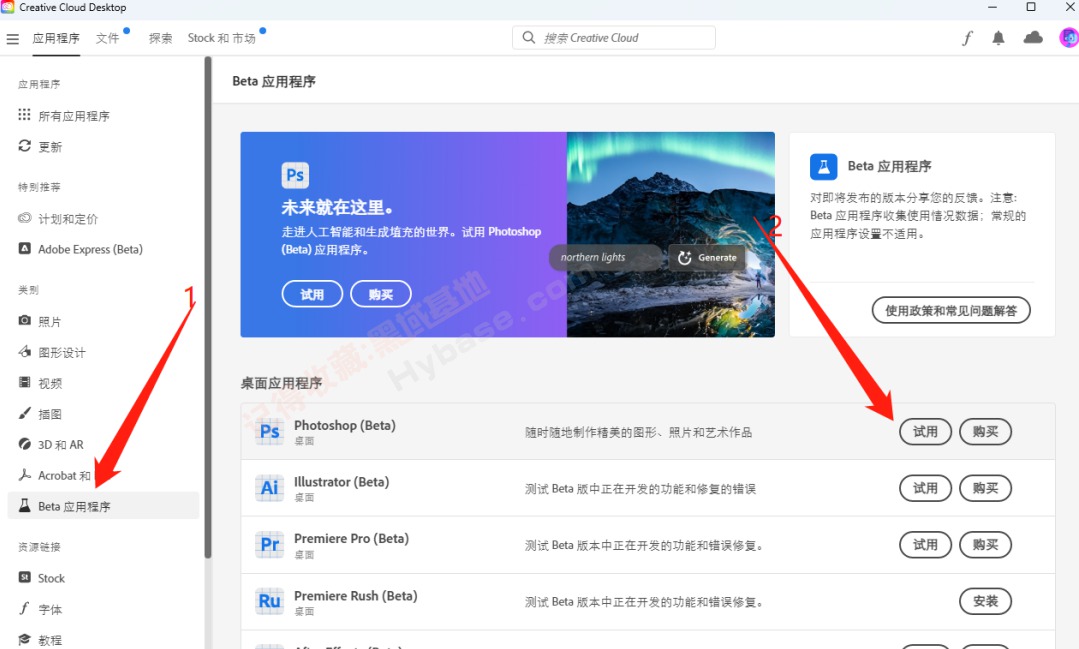1079x649 pixels.
Task: Select 所有应用程序 in the sidebar
Action: pyautogui.click(x=74, y=116)
